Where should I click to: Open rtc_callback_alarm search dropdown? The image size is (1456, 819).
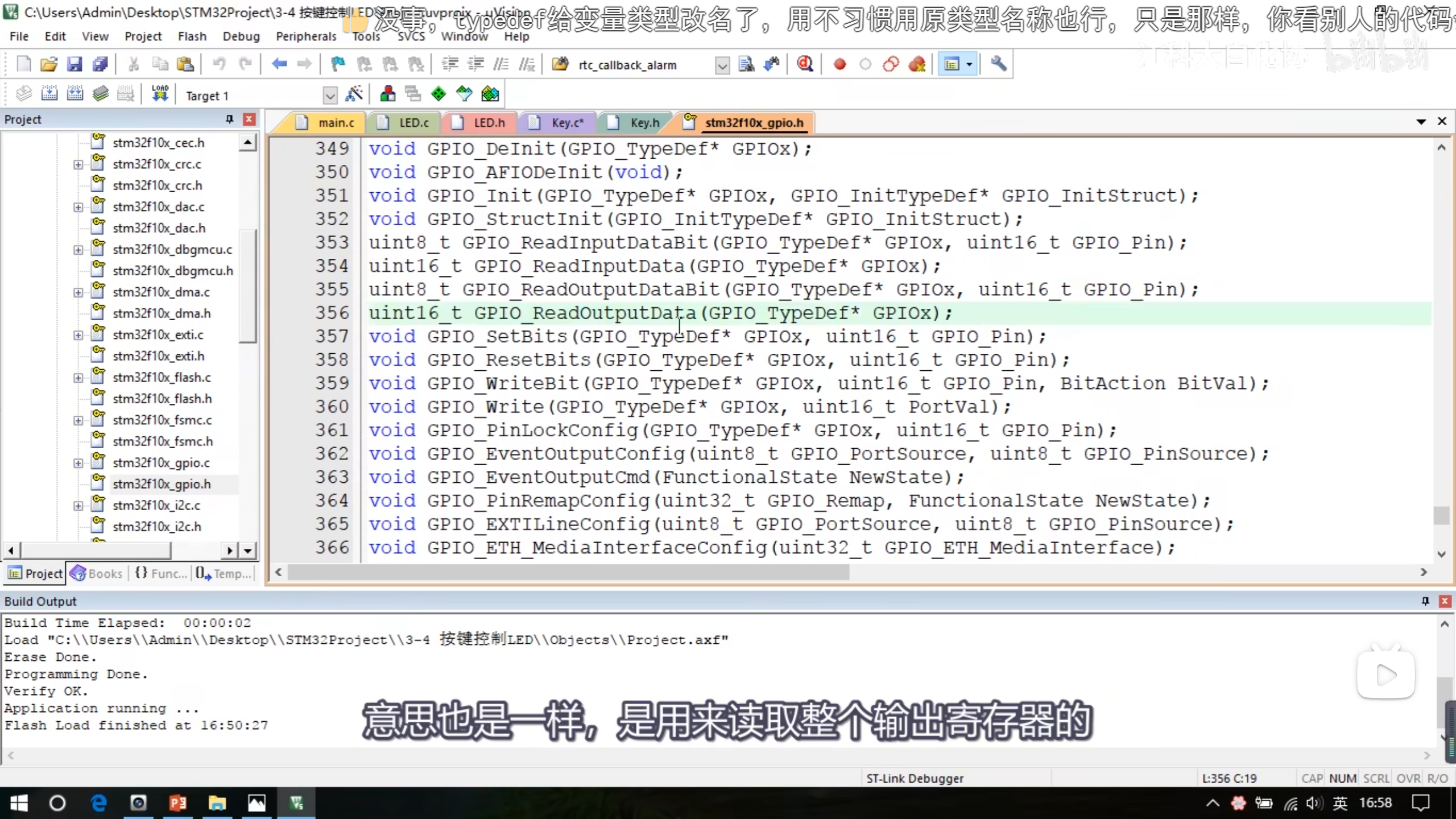(x=722, y=65)
